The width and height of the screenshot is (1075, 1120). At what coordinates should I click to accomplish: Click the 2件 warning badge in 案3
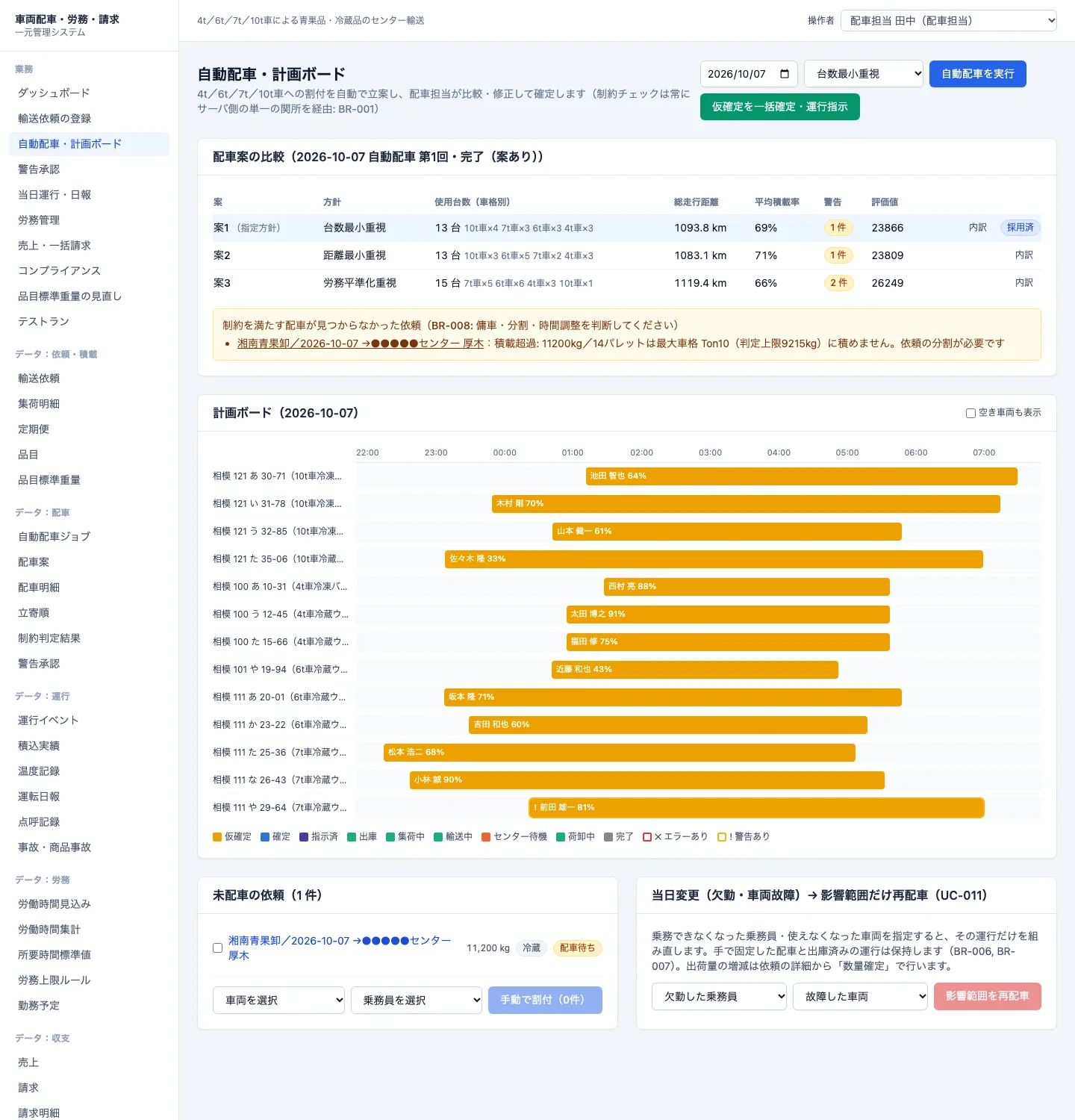click(x=838, y=283)
